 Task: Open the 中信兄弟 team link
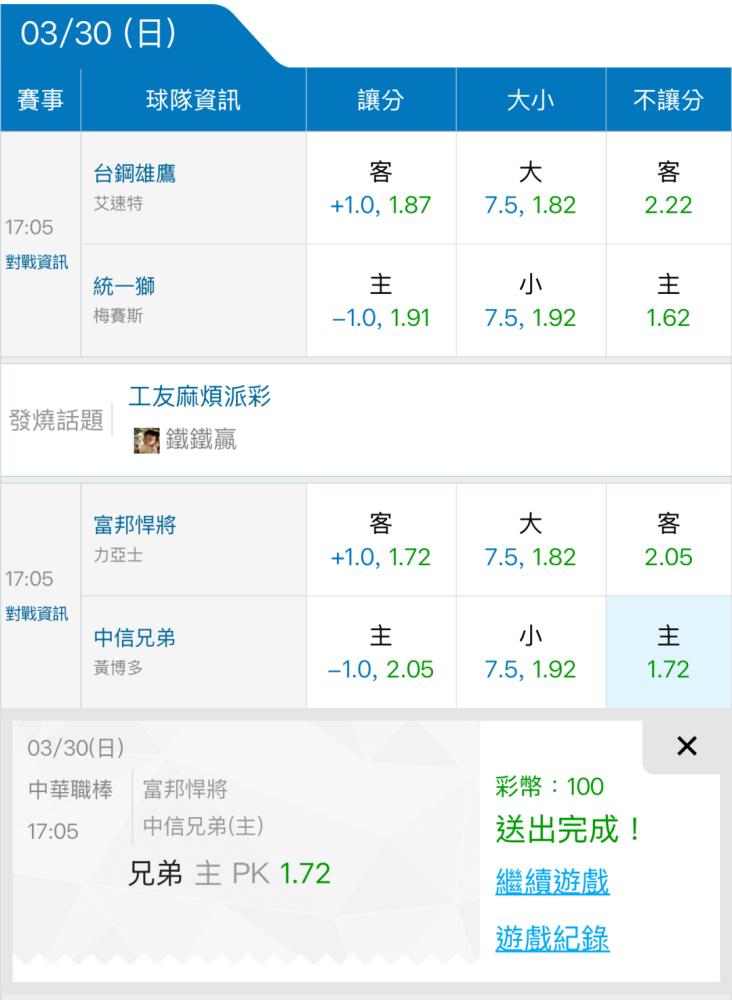pos(135,638)
